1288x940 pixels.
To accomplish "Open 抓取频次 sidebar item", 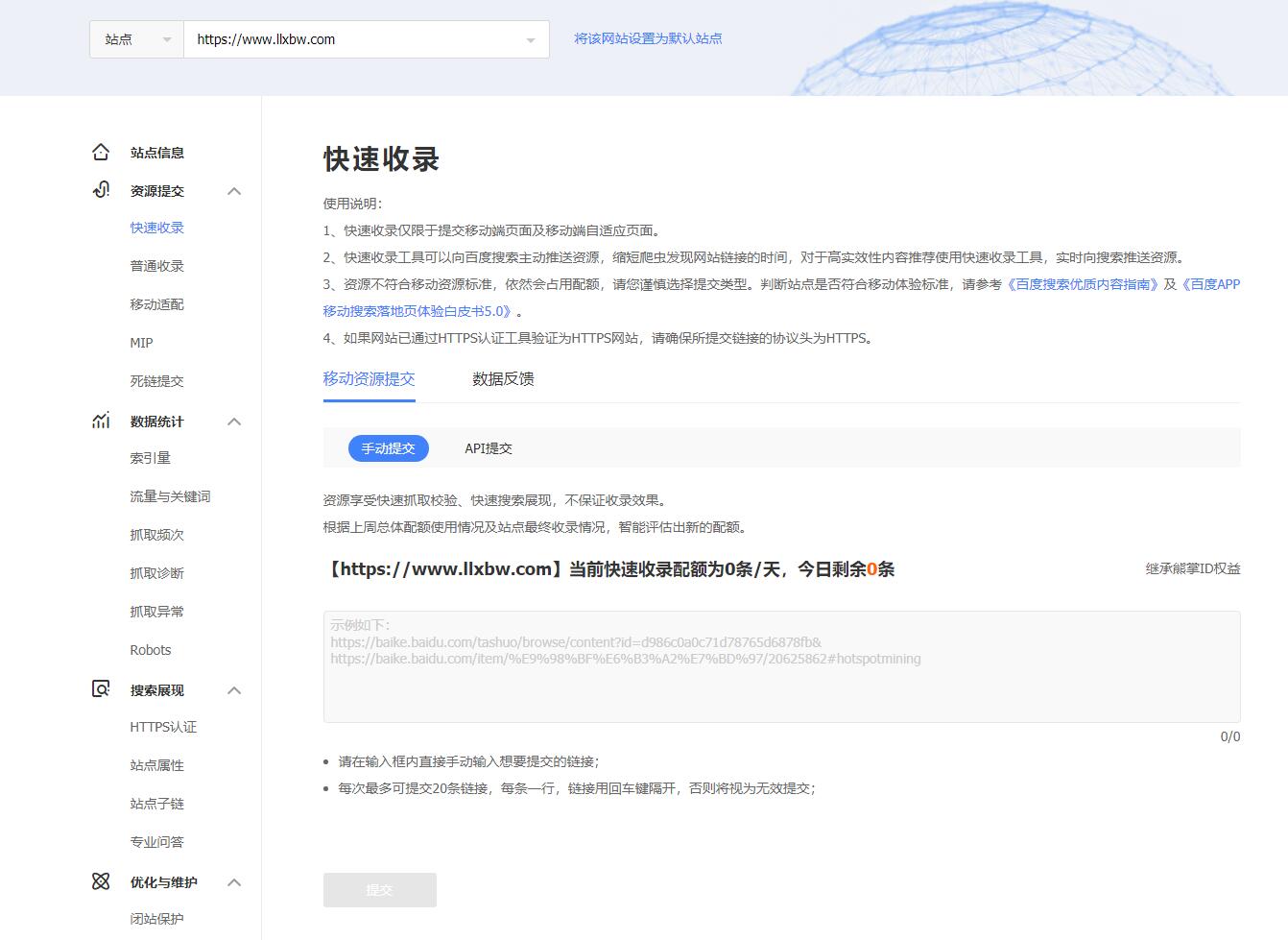I will pos(157,535).
